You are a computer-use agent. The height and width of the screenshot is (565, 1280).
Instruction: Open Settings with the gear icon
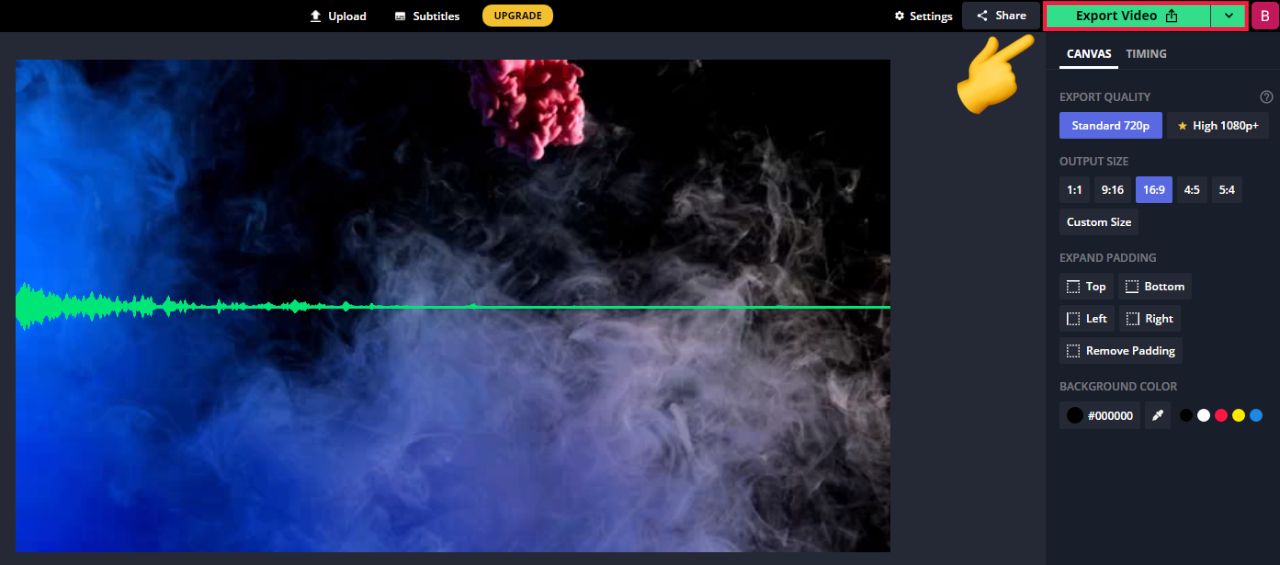tap(923, 16)
